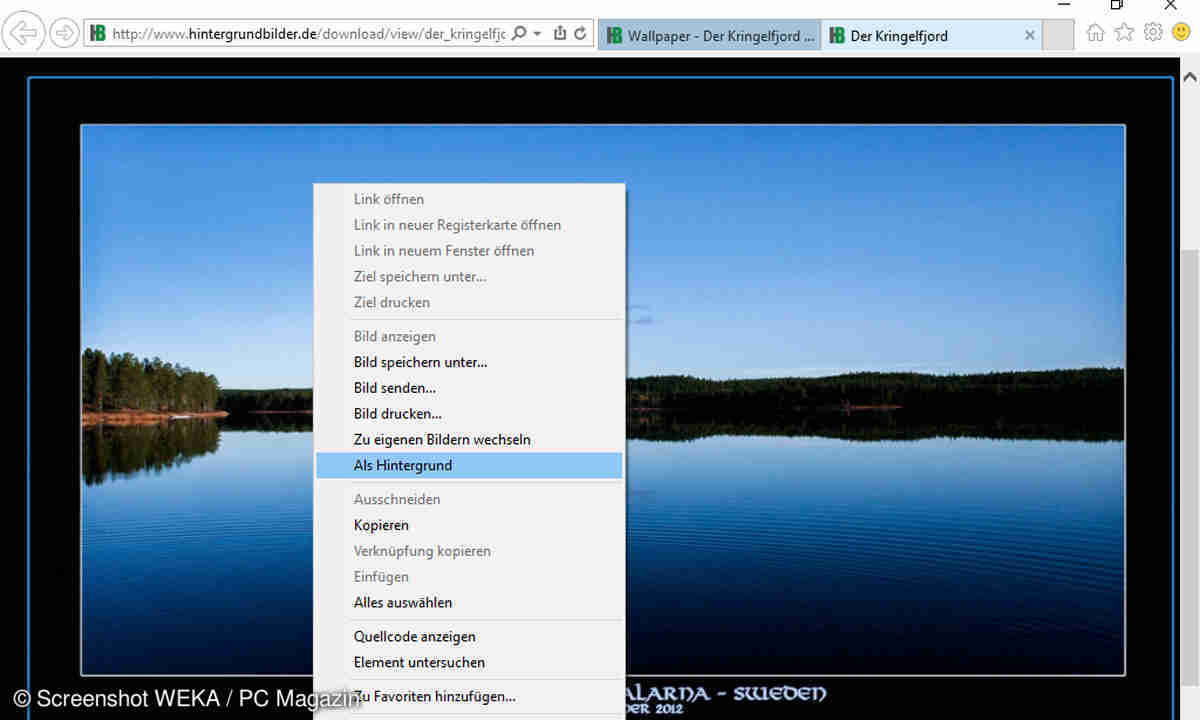Click the browser Back arrow button
Viewport: 1200px width, 720px height.
pyautogui.click(x=22, y=33)
